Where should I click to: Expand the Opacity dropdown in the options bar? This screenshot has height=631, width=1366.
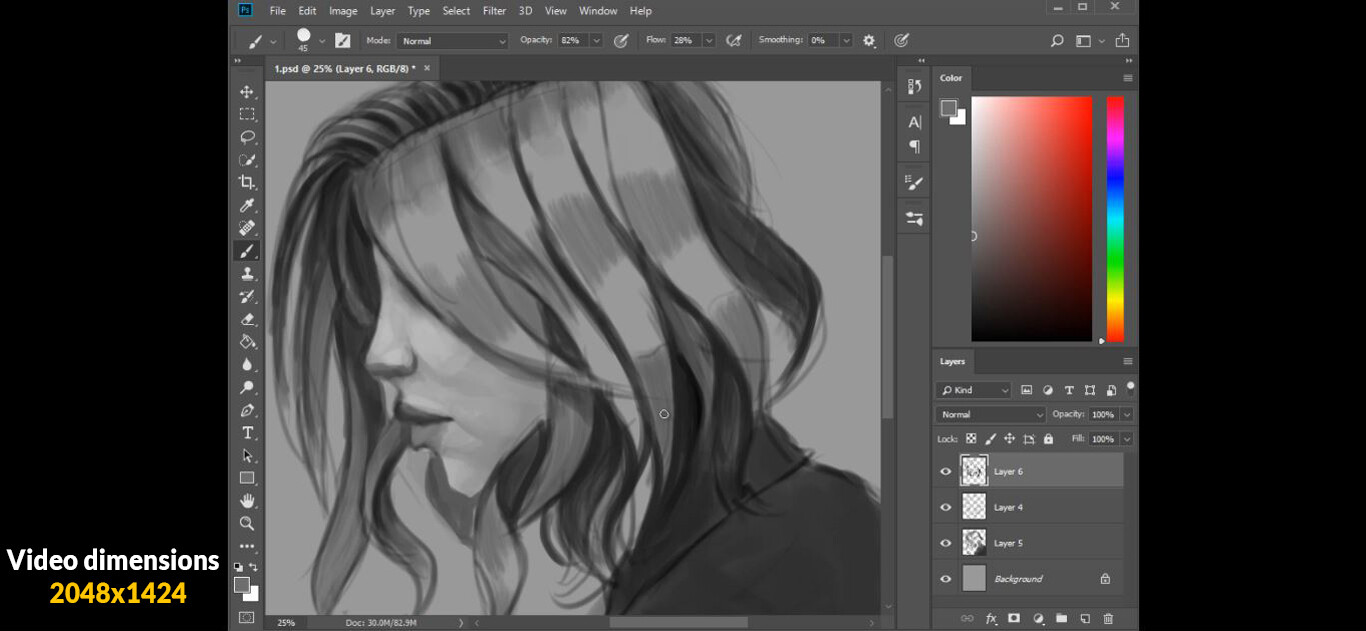[596, 40]
